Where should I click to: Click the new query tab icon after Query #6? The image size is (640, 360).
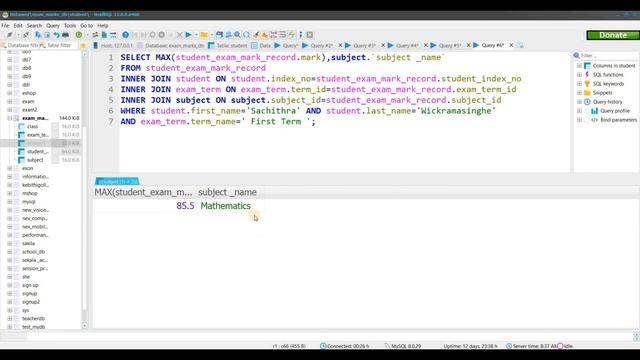click(520, 45)
